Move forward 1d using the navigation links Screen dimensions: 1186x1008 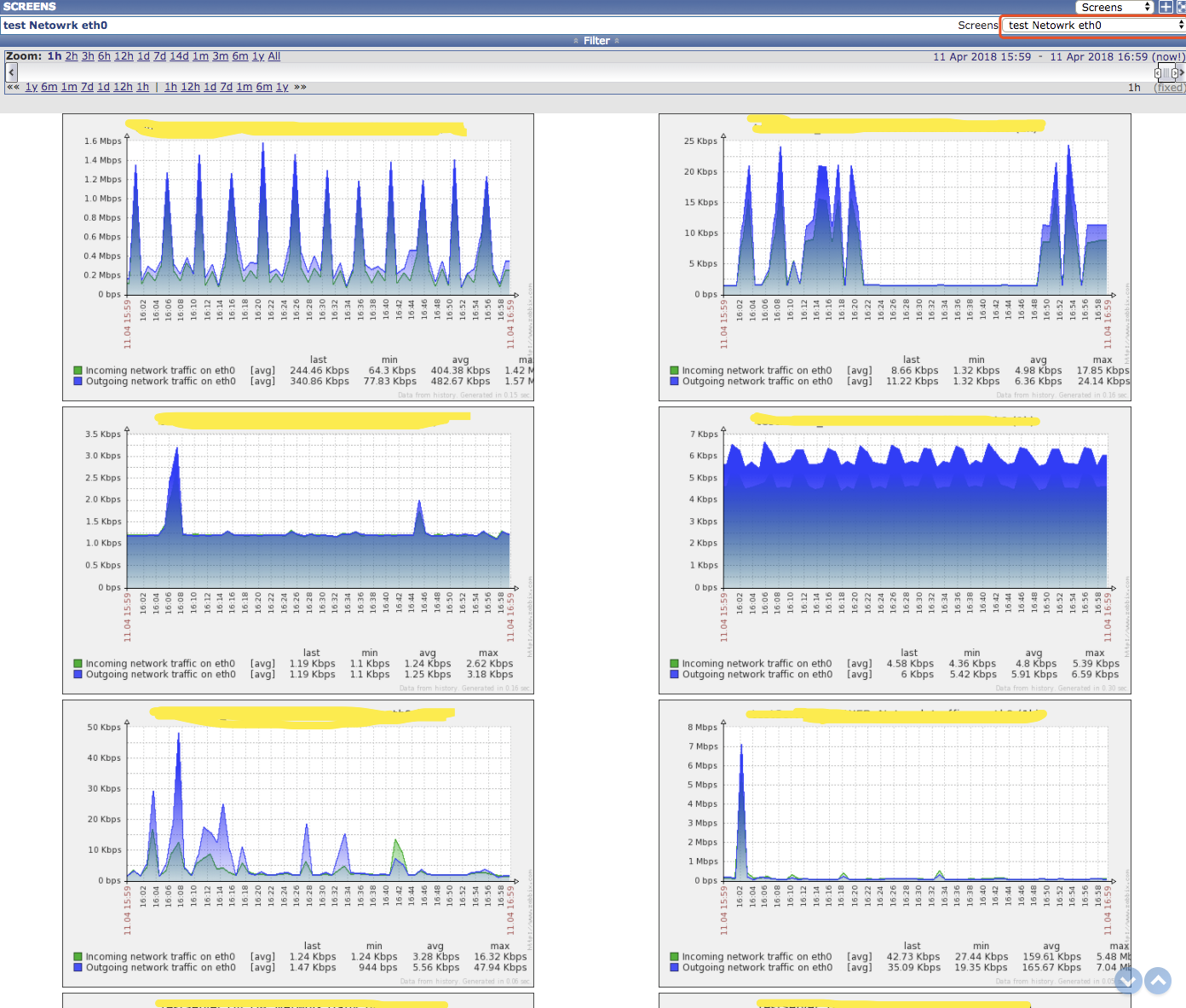210,87
